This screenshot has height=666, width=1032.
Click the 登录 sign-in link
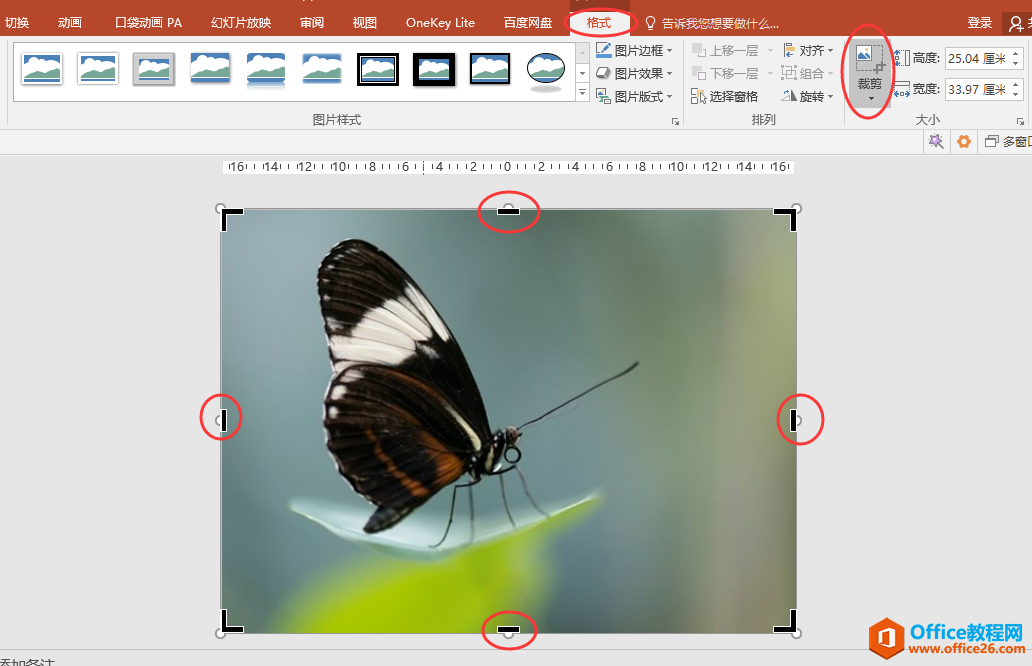click(980, 22)
